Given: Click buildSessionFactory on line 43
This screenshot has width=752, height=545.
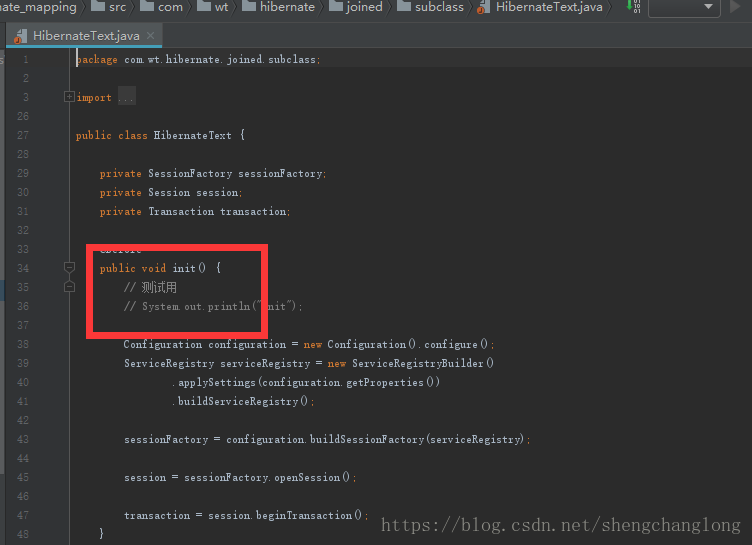Looking at the screenshot, I should point(367,439).
